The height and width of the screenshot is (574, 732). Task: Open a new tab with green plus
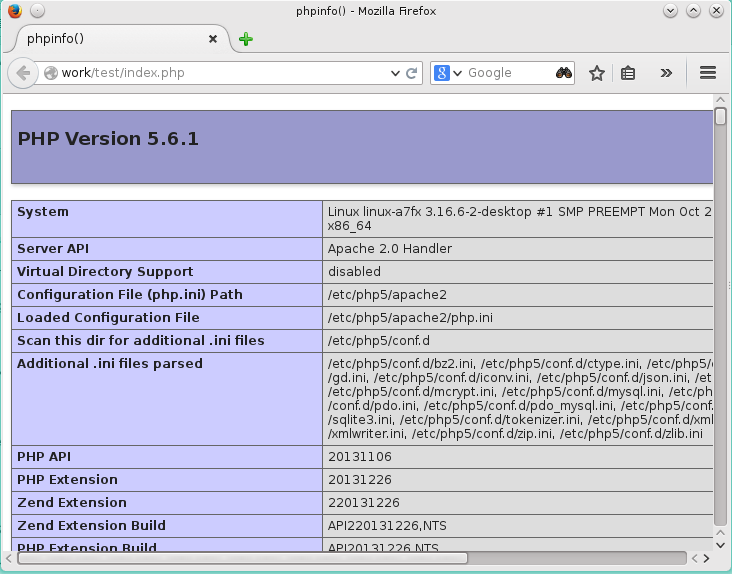pyautogui.click(x=246, y=39)
